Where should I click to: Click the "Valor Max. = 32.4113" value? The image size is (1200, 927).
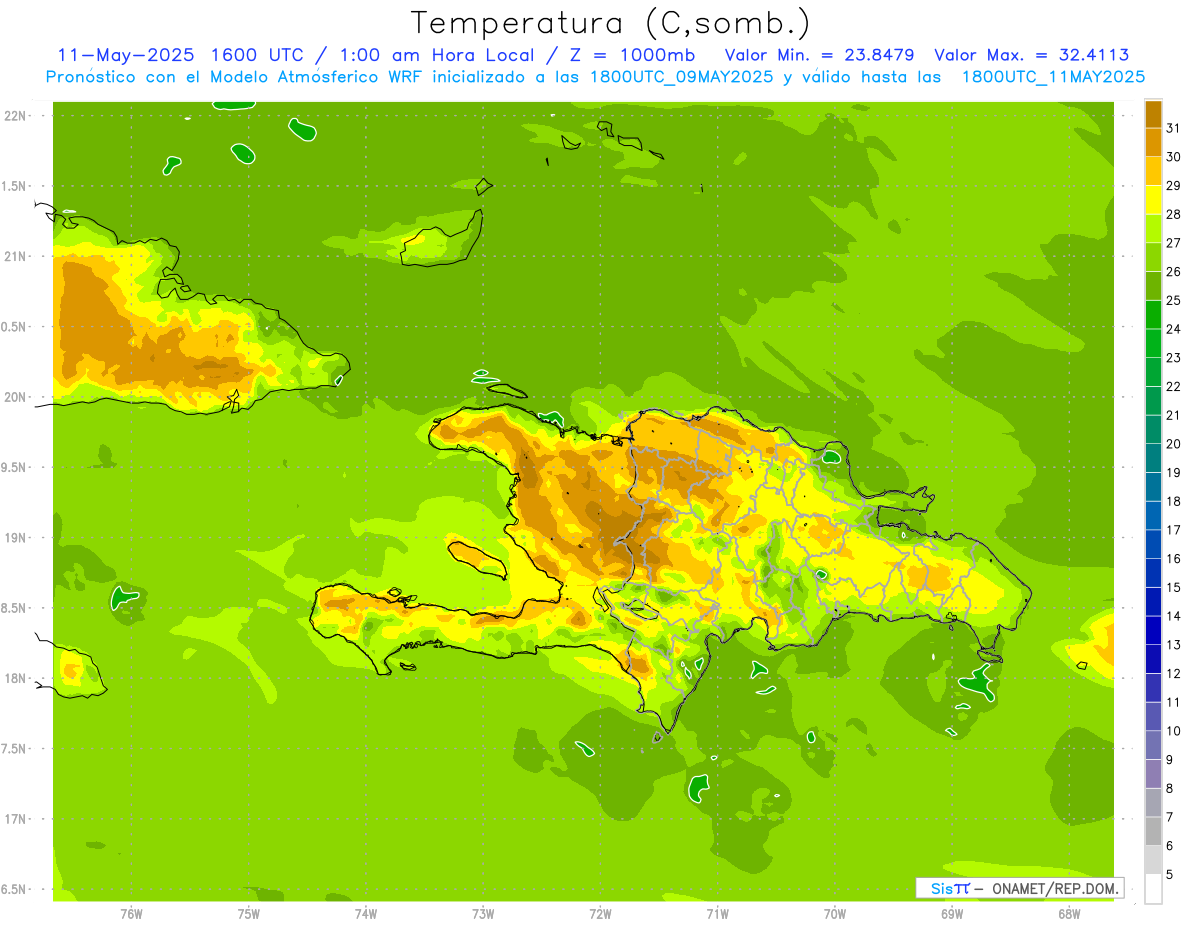pyautogui.click(x=1032, y=55)
